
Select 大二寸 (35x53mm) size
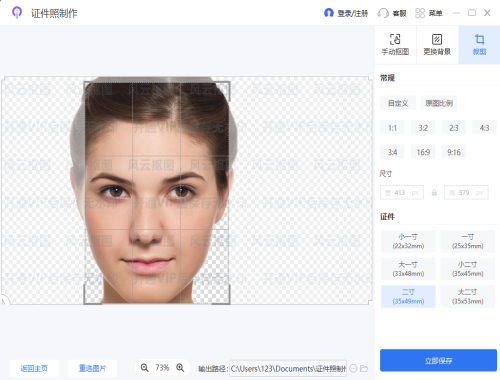[x=468, y=296]
